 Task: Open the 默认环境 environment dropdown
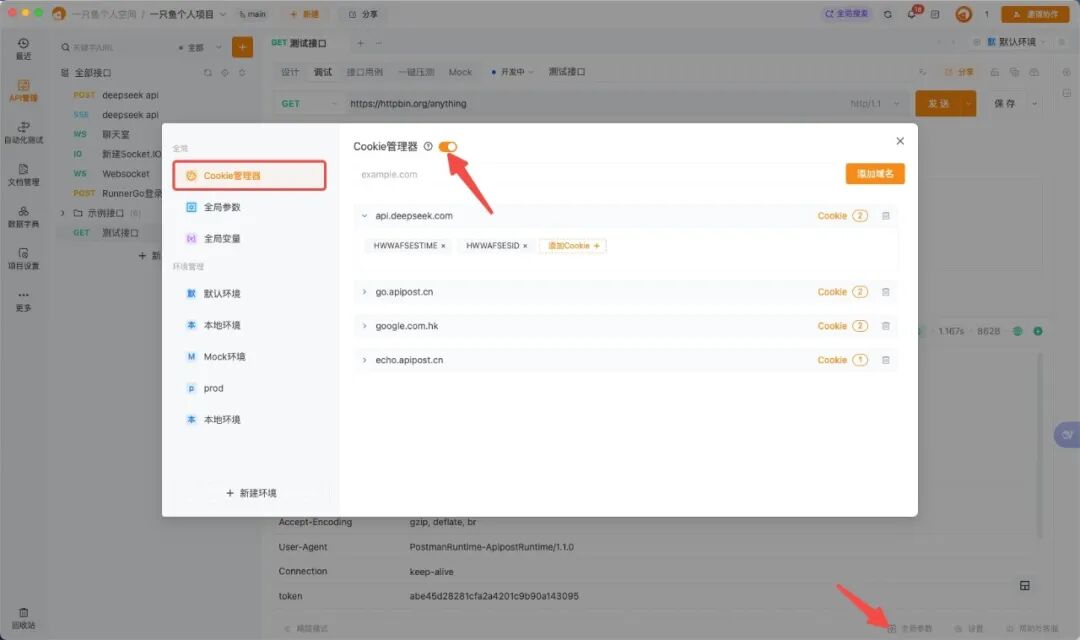1016,42
